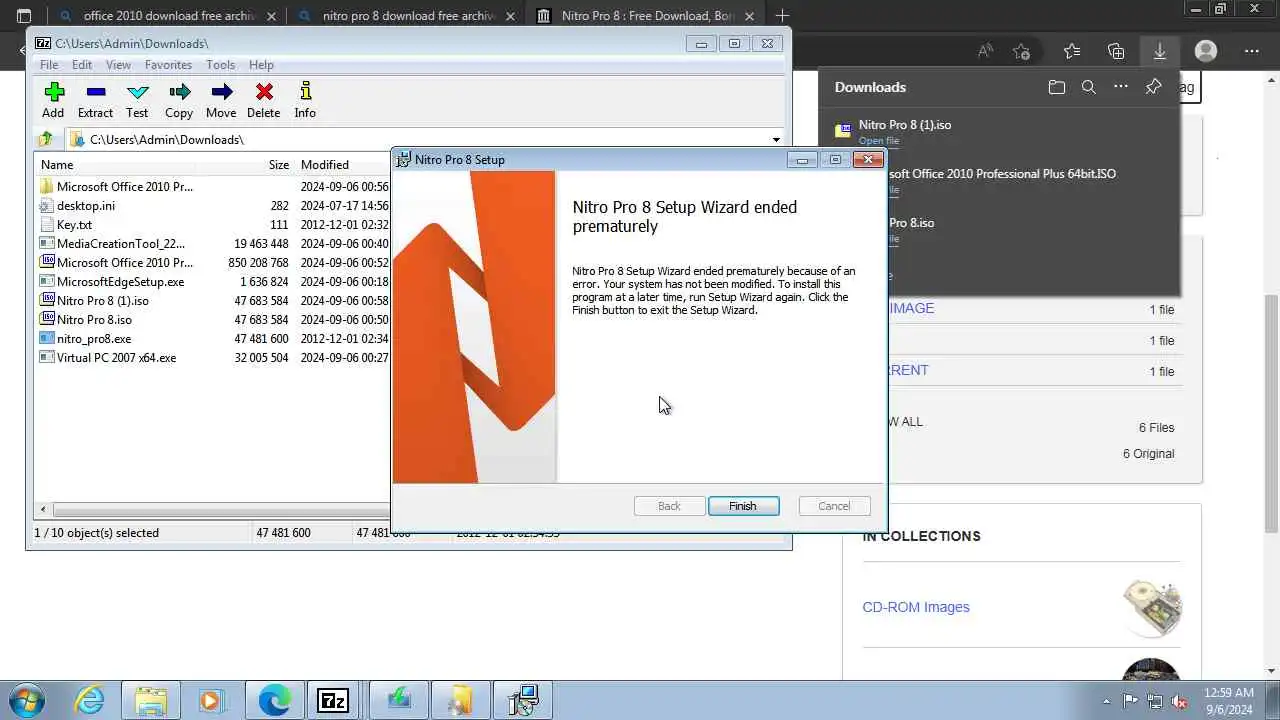The image size is (1280, 720).
Task: Open file link under Nitro Pro 8 (1).iso
Action: tap(878, 141)
